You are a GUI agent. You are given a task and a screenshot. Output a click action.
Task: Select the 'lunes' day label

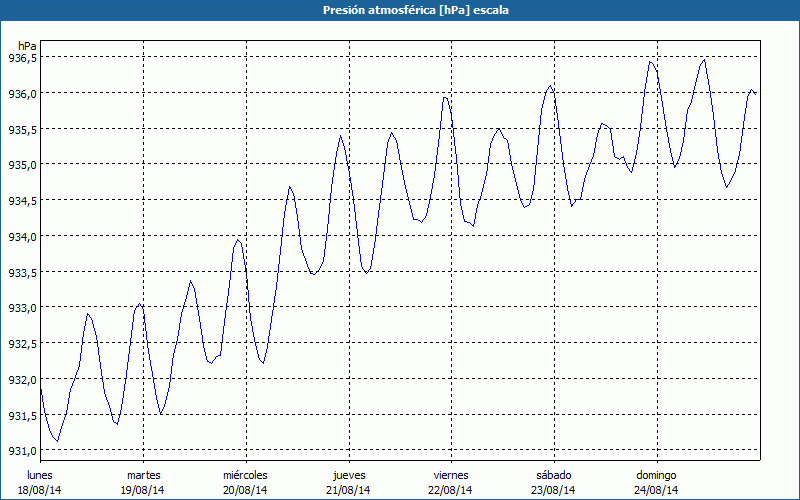click(40, 475)
